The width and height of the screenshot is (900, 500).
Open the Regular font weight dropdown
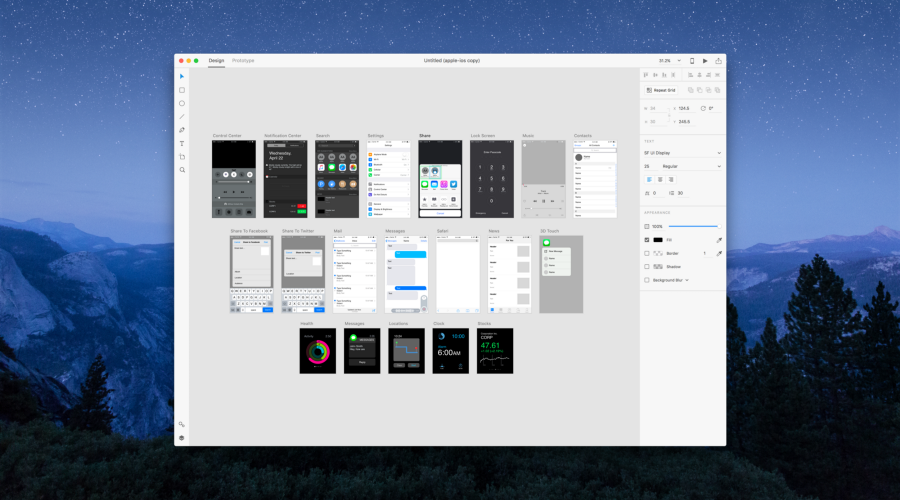[691, 166]
